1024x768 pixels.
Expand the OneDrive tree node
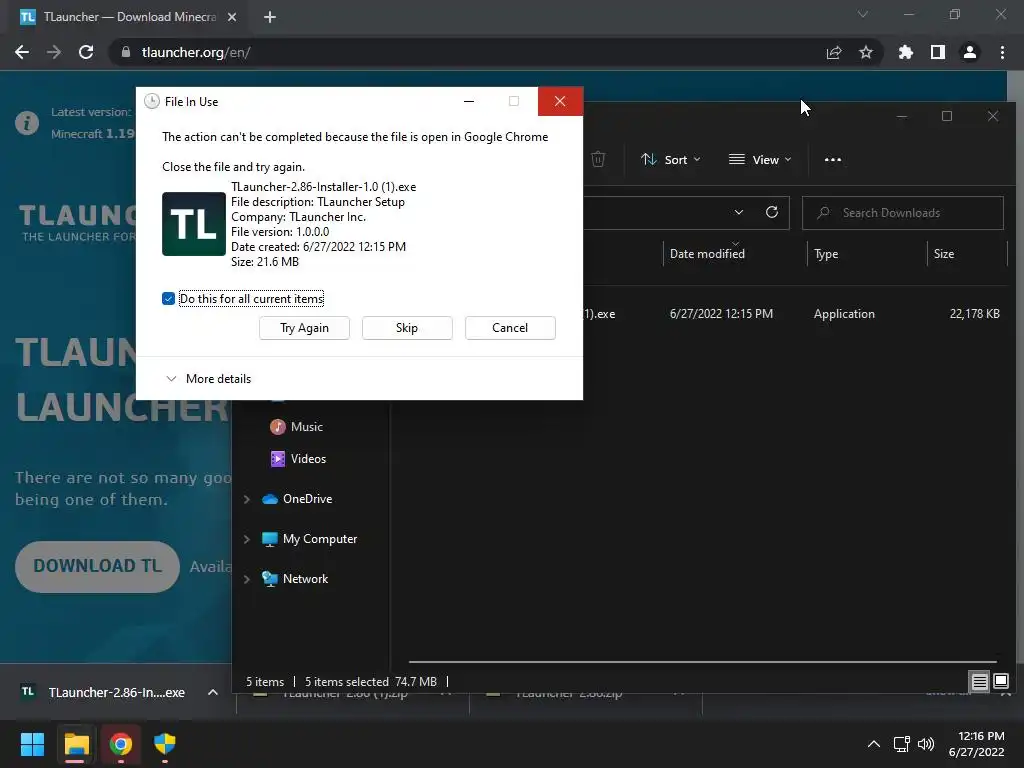(x=247, y=499)
